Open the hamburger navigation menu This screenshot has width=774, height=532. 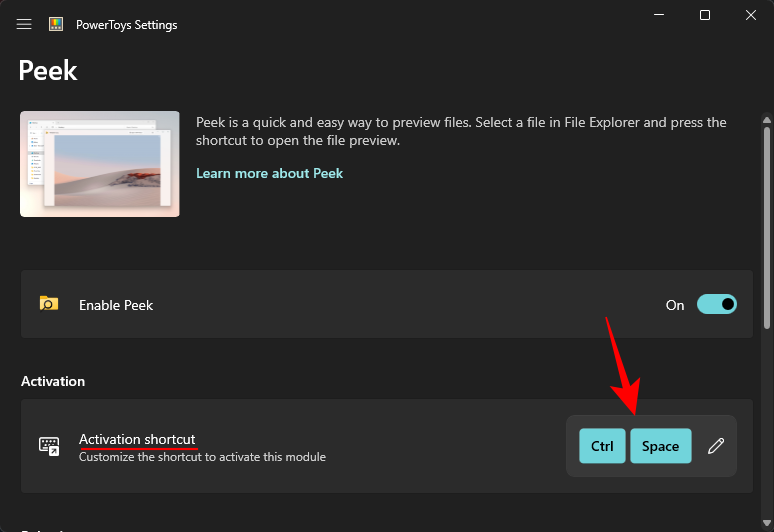[24, 24]
